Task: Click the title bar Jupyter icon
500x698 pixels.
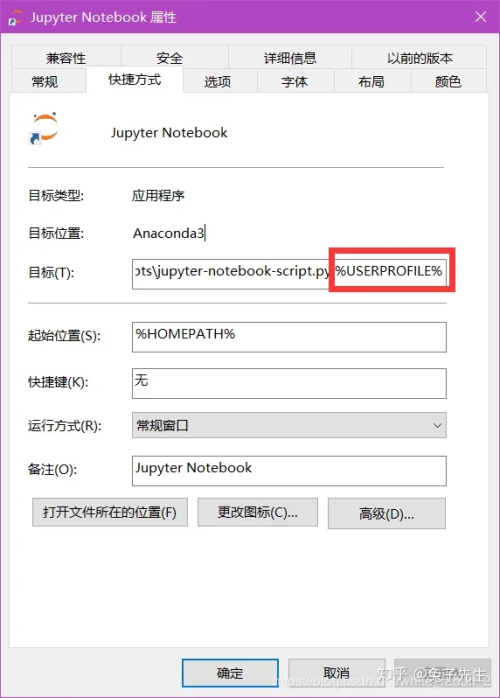Action: coord(16,18)
